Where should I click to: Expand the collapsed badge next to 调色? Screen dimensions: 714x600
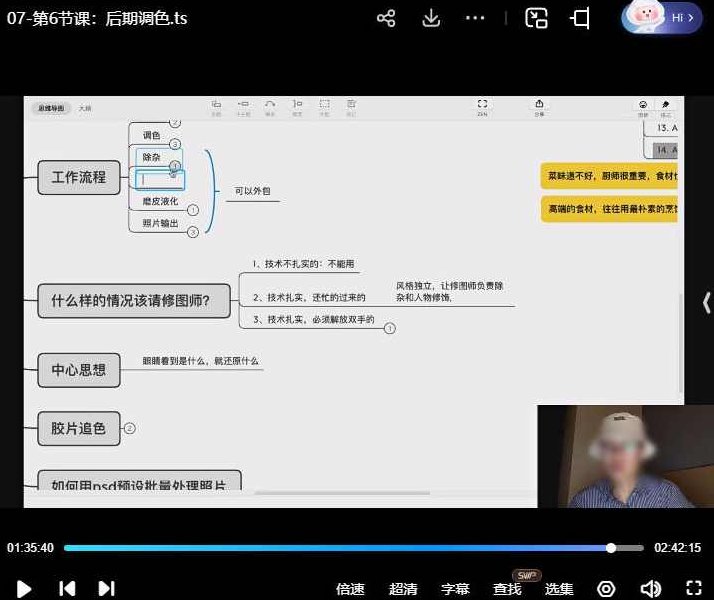click(175, 144)
